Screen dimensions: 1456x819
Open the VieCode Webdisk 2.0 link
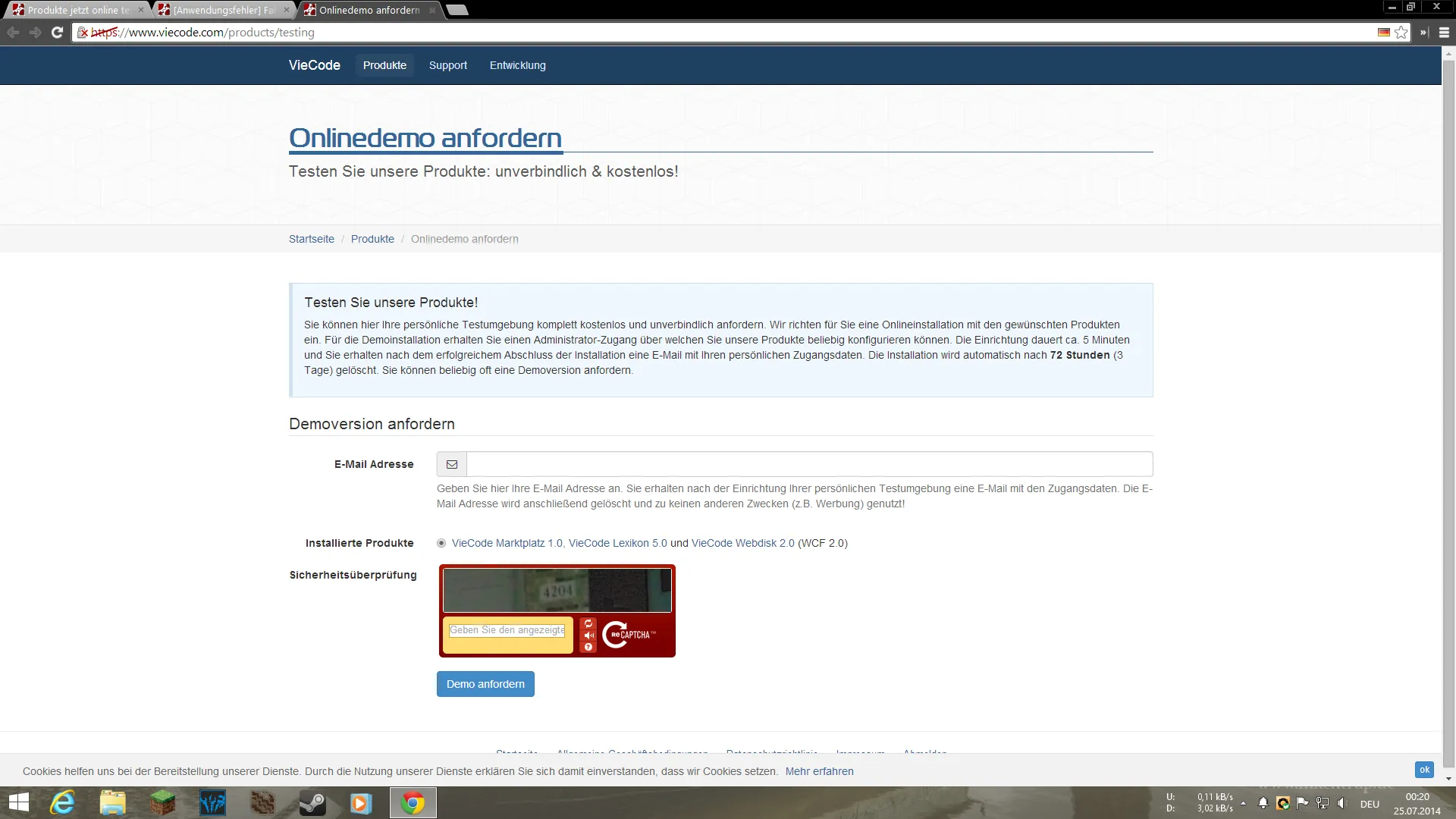(743, 543)
